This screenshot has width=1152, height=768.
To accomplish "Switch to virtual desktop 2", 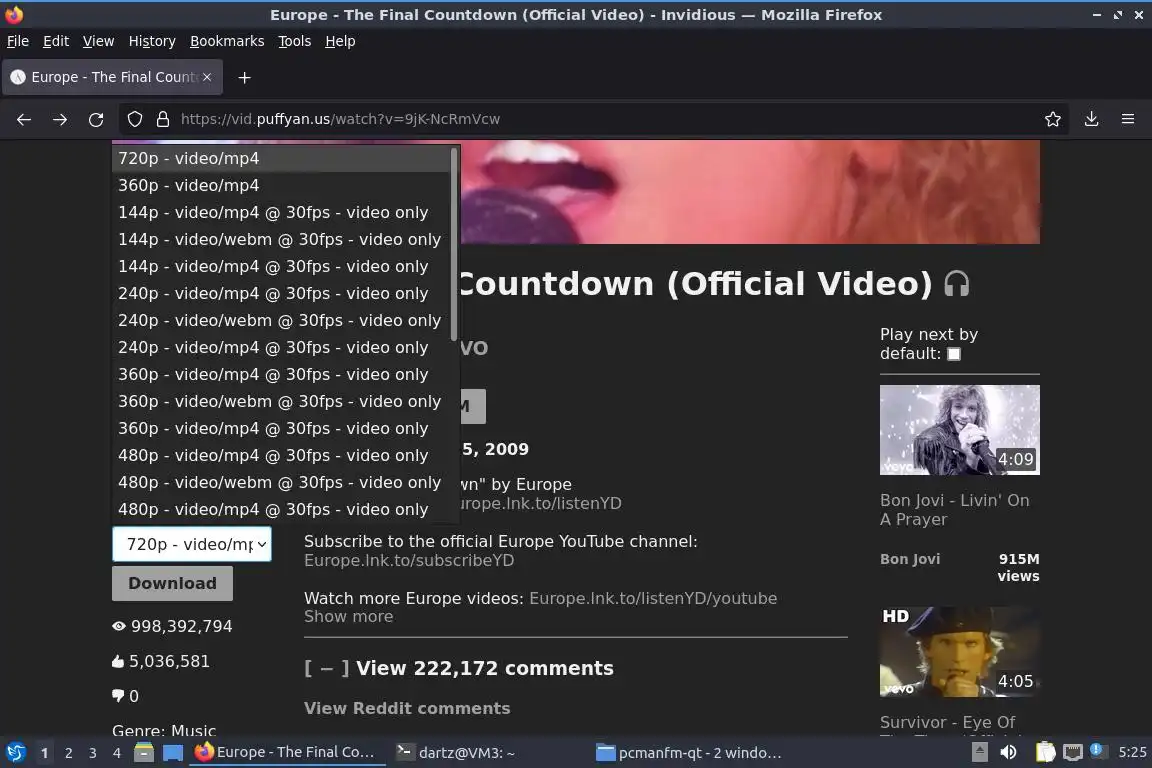I will [68, 753].
